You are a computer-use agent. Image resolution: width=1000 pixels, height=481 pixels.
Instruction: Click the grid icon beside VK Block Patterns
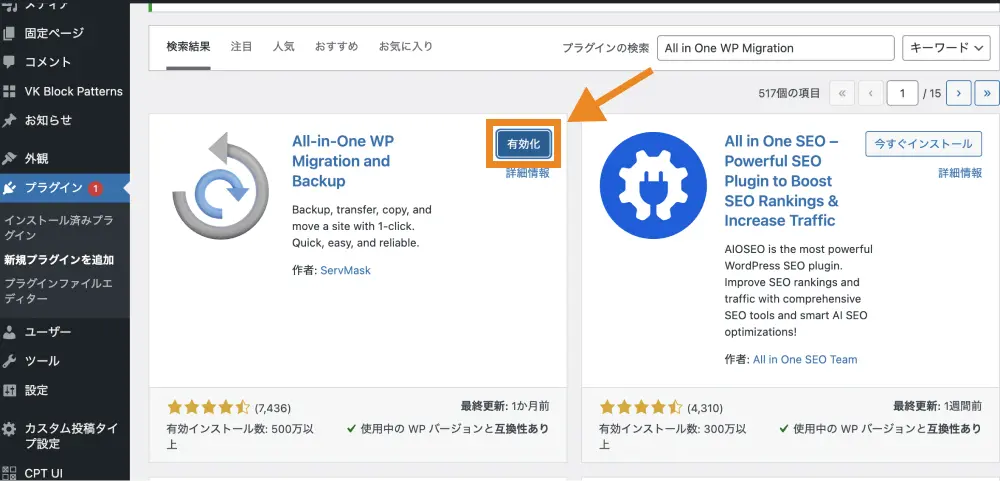pos(9,91)
